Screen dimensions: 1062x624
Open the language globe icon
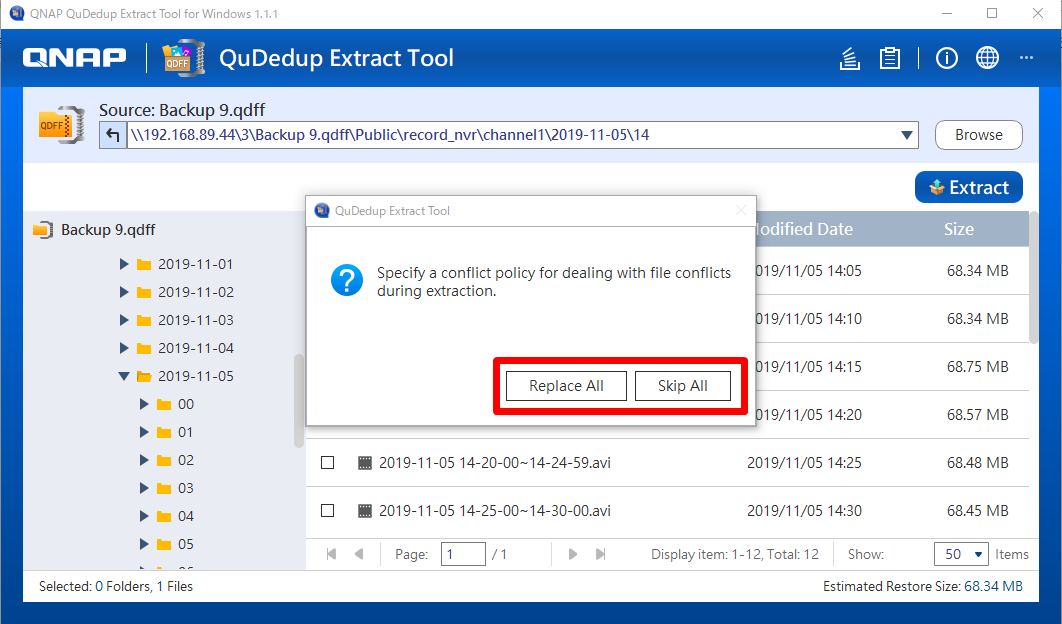987,58
